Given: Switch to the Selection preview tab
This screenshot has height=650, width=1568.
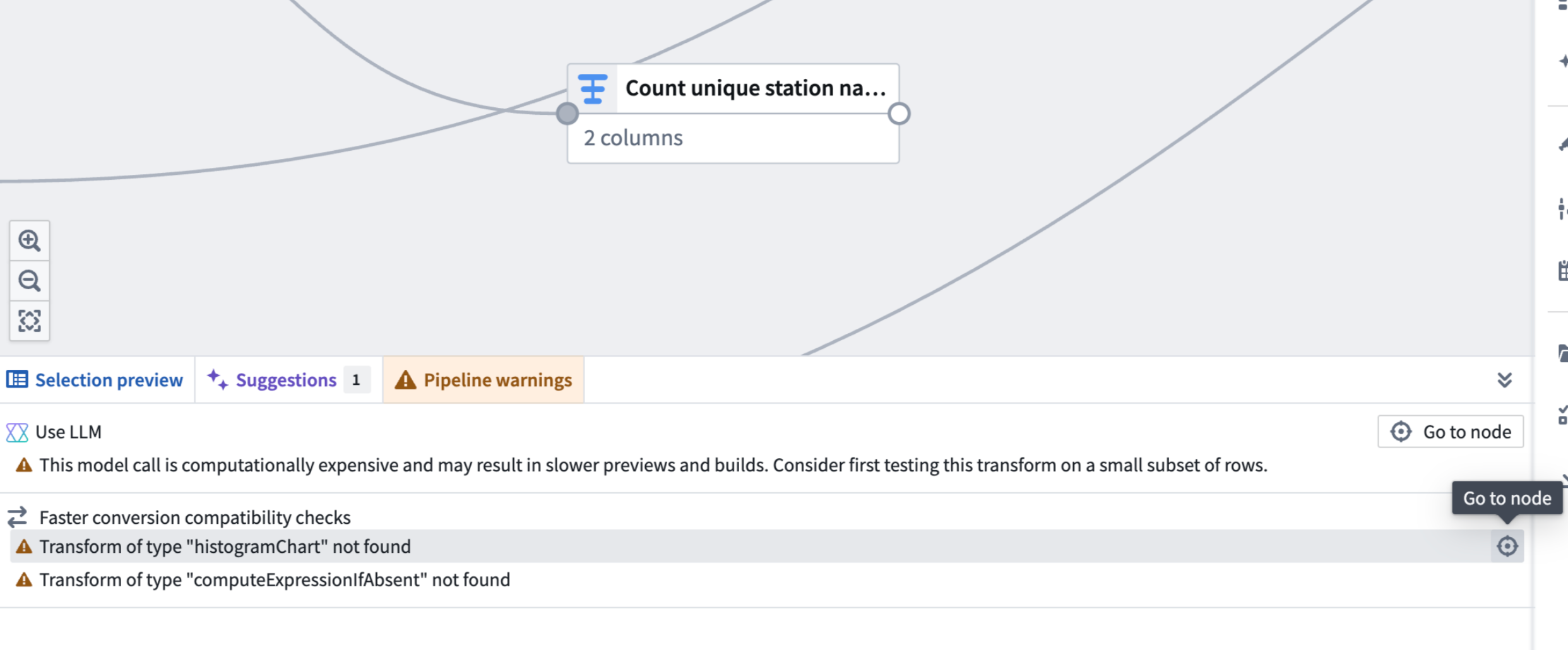Looking at the screenshot, I should pyautogui.click(x=96, y=379).
